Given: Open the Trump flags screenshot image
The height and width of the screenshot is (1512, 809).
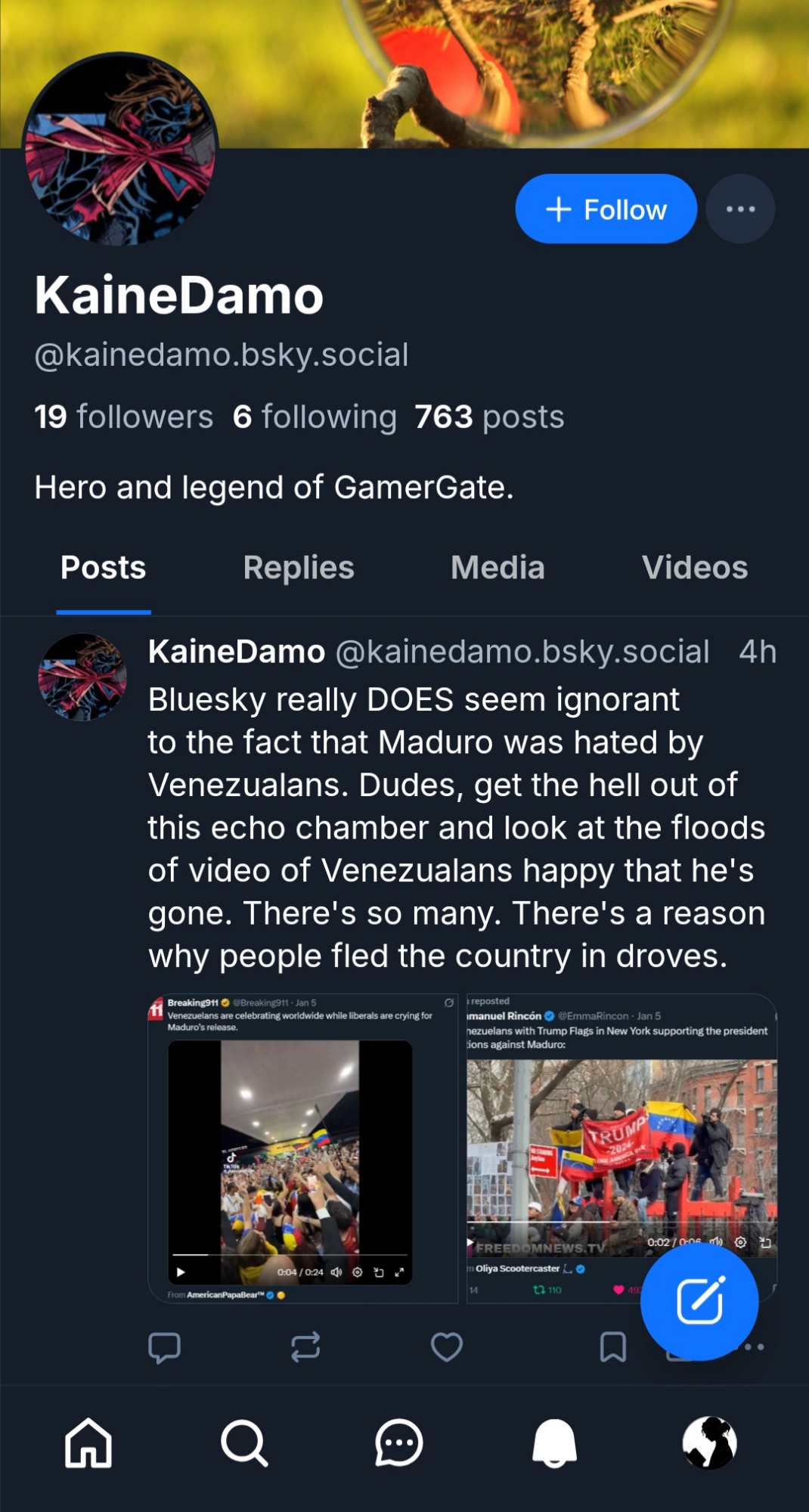Looking at the screenshot, I should point(621,1134).
